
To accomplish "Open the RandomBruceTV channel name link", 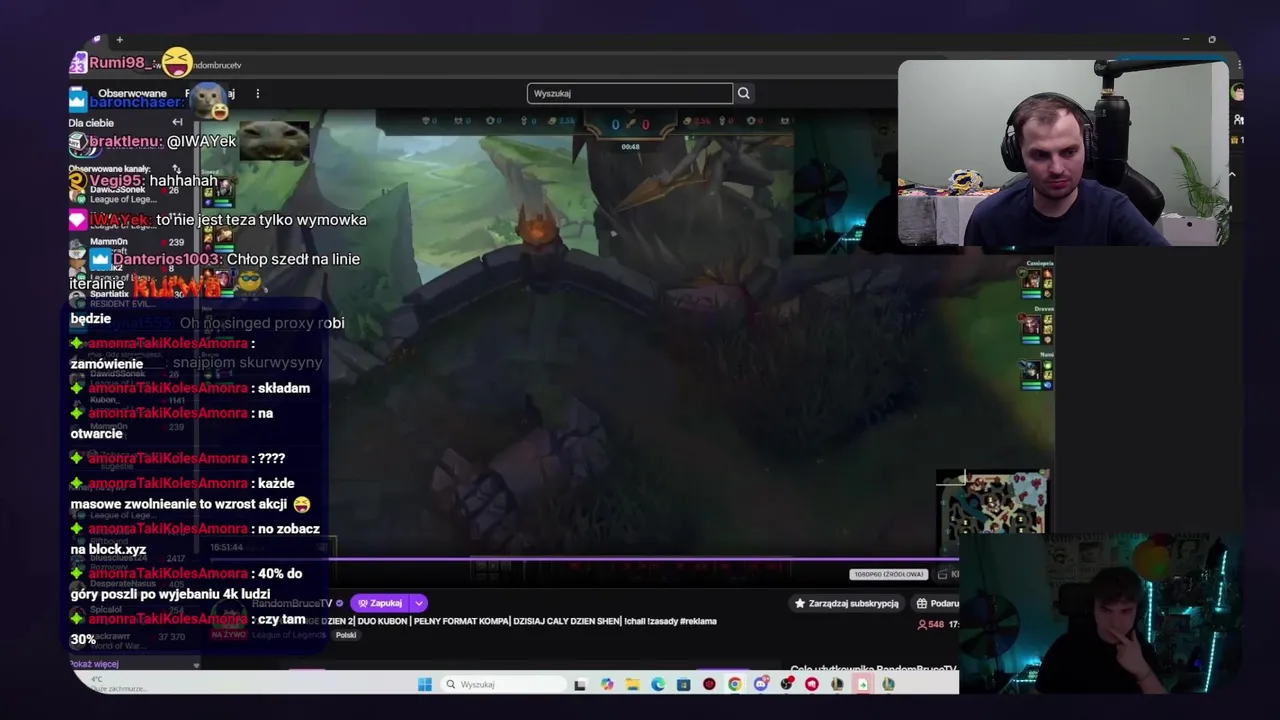I will (x=292, y=603).
